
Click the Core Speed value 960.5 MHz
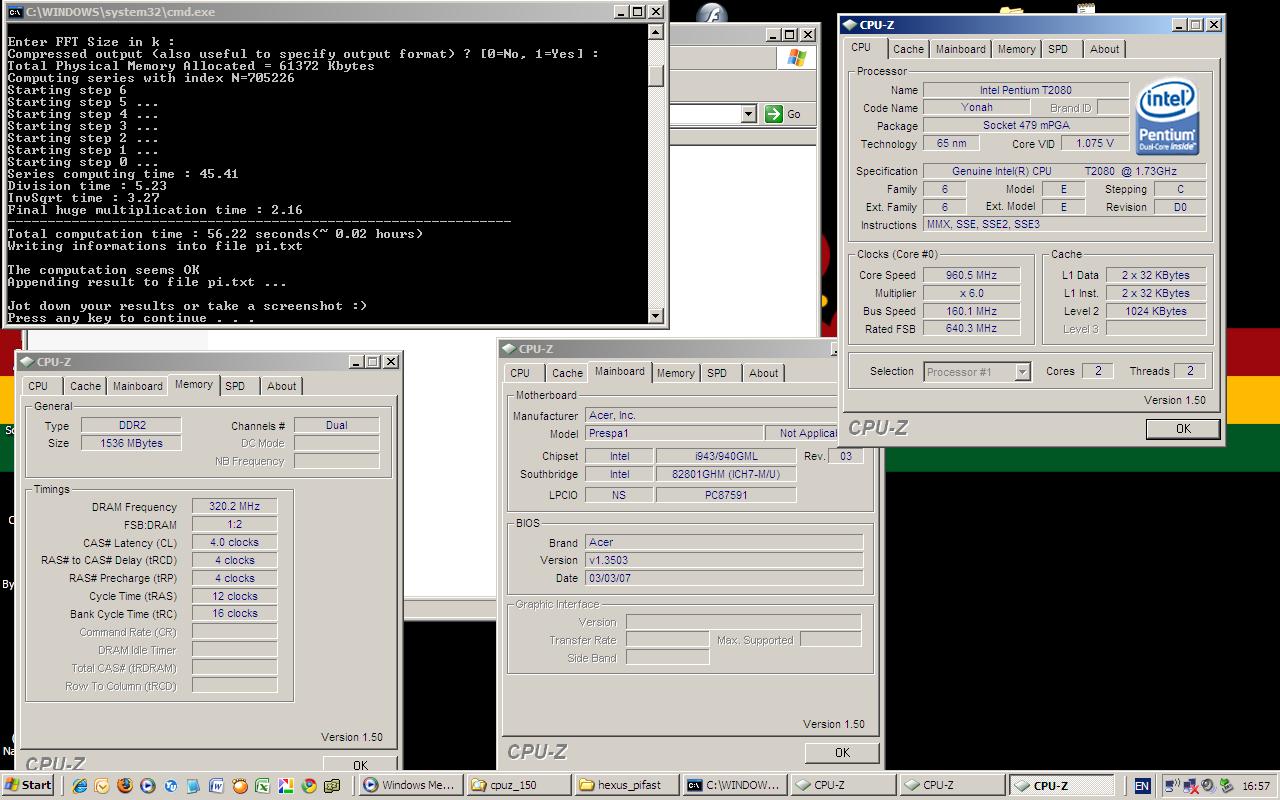[x=972, y=275]
